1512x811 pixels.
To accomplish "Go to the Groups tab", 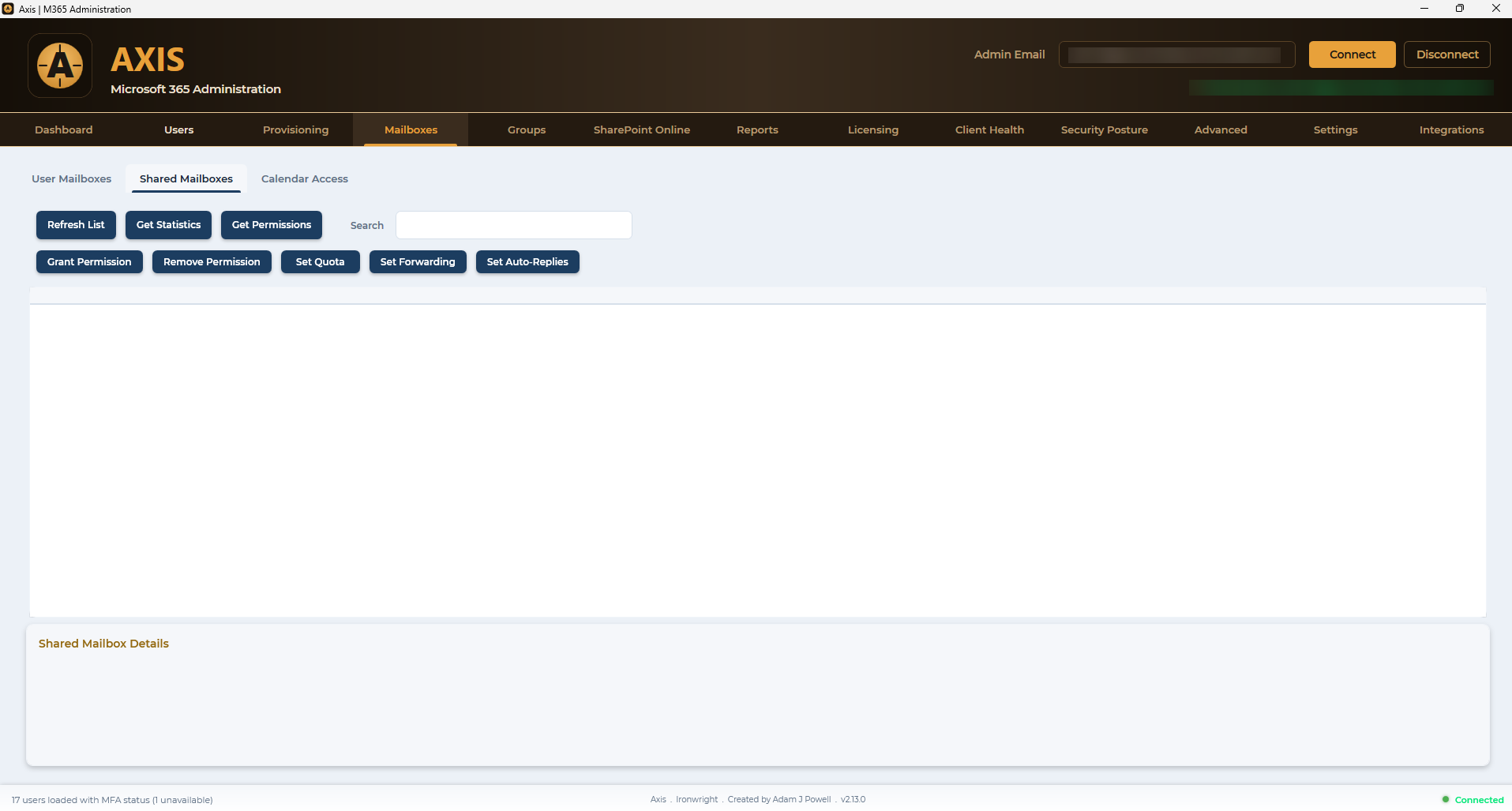I will point(527,130).
